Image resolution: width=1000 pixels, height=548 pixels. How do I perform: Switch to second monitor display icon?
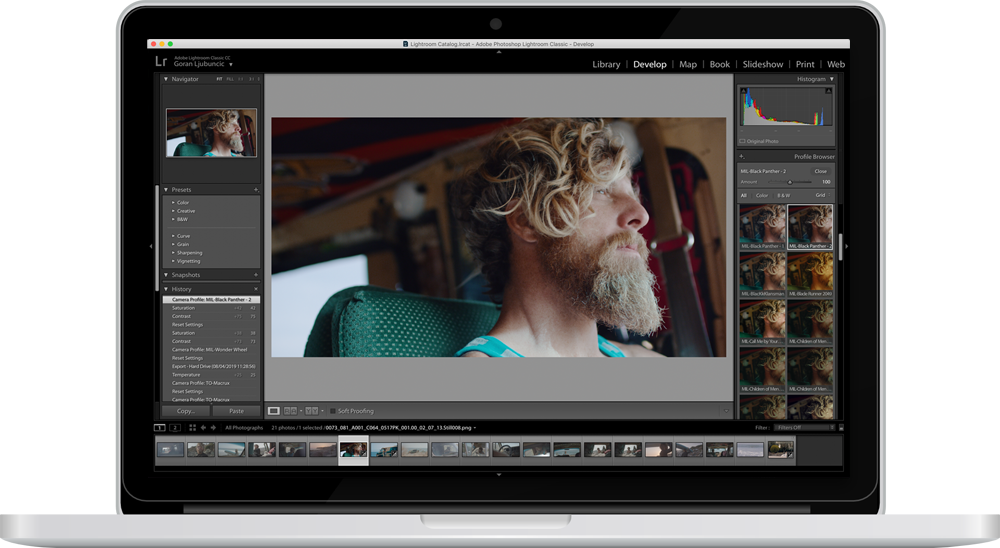click(x=175, y=427)
